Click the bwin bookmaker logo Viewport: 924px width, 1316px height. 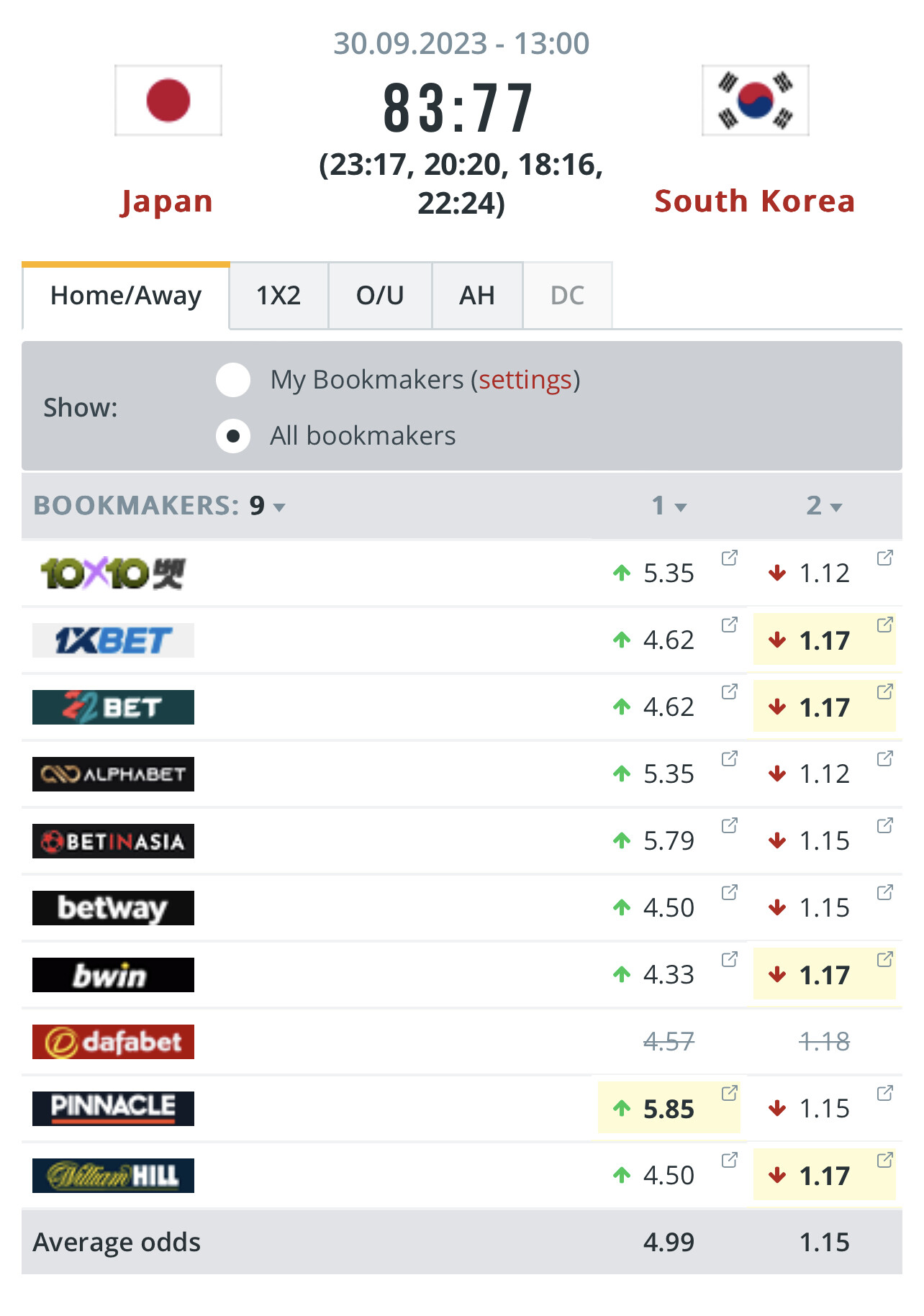(113, 975)
